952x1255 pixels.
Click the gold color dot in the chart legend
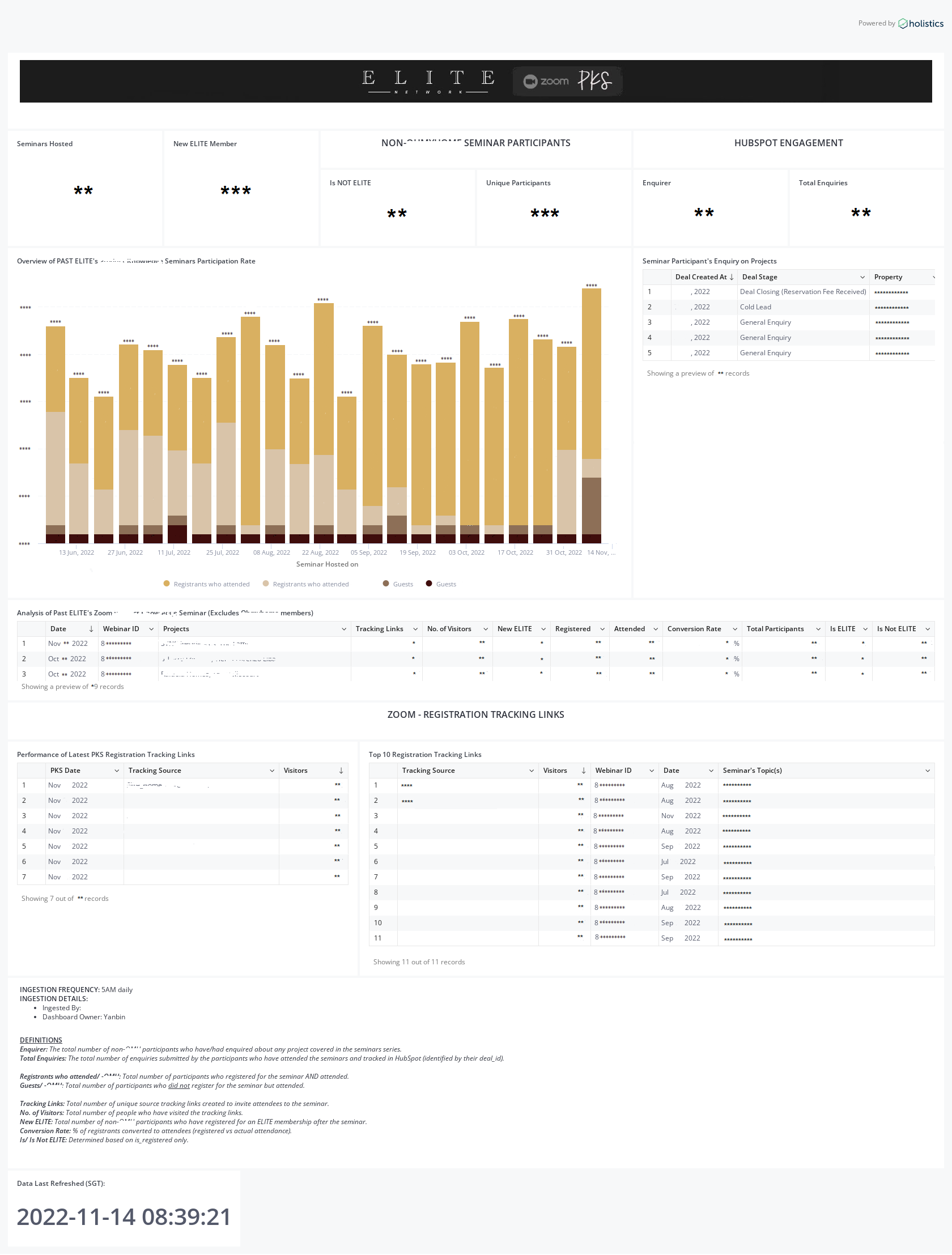(166, 584)
